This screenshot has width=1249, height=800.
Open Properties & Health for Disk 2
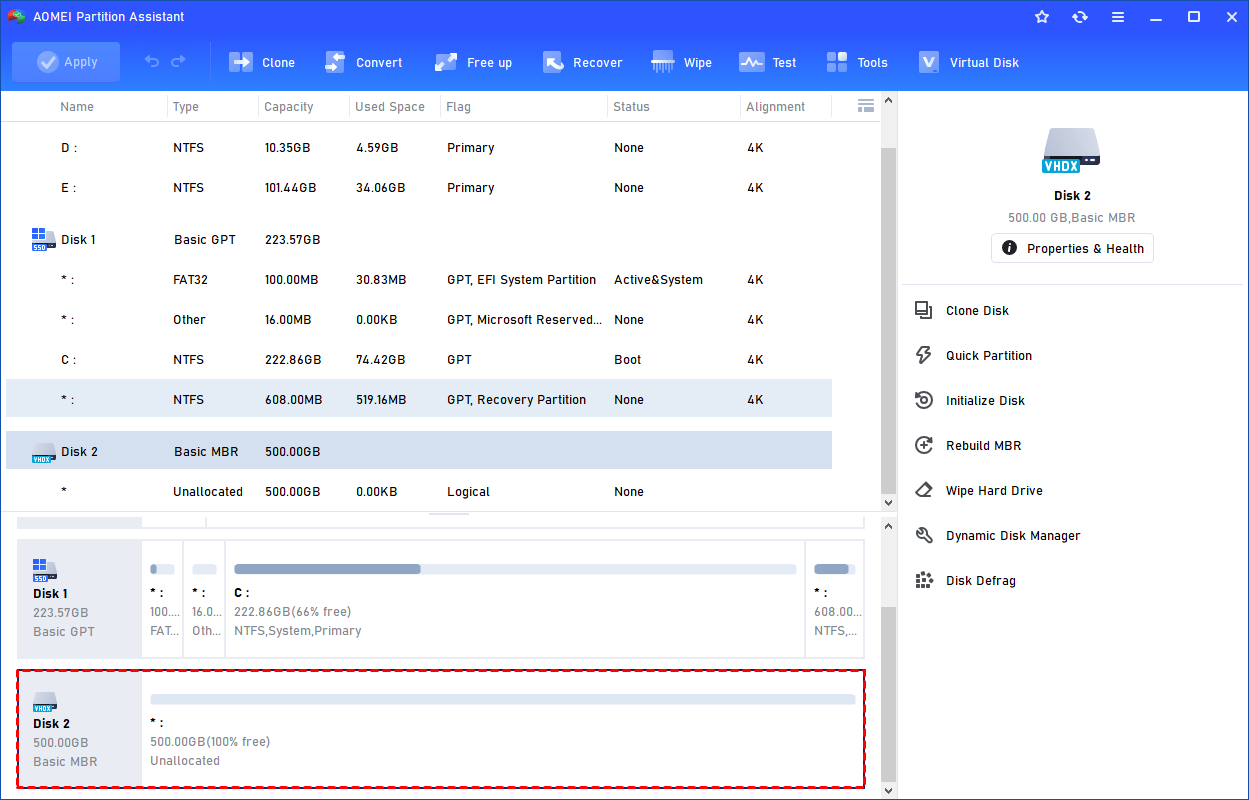pos(1072,248)
